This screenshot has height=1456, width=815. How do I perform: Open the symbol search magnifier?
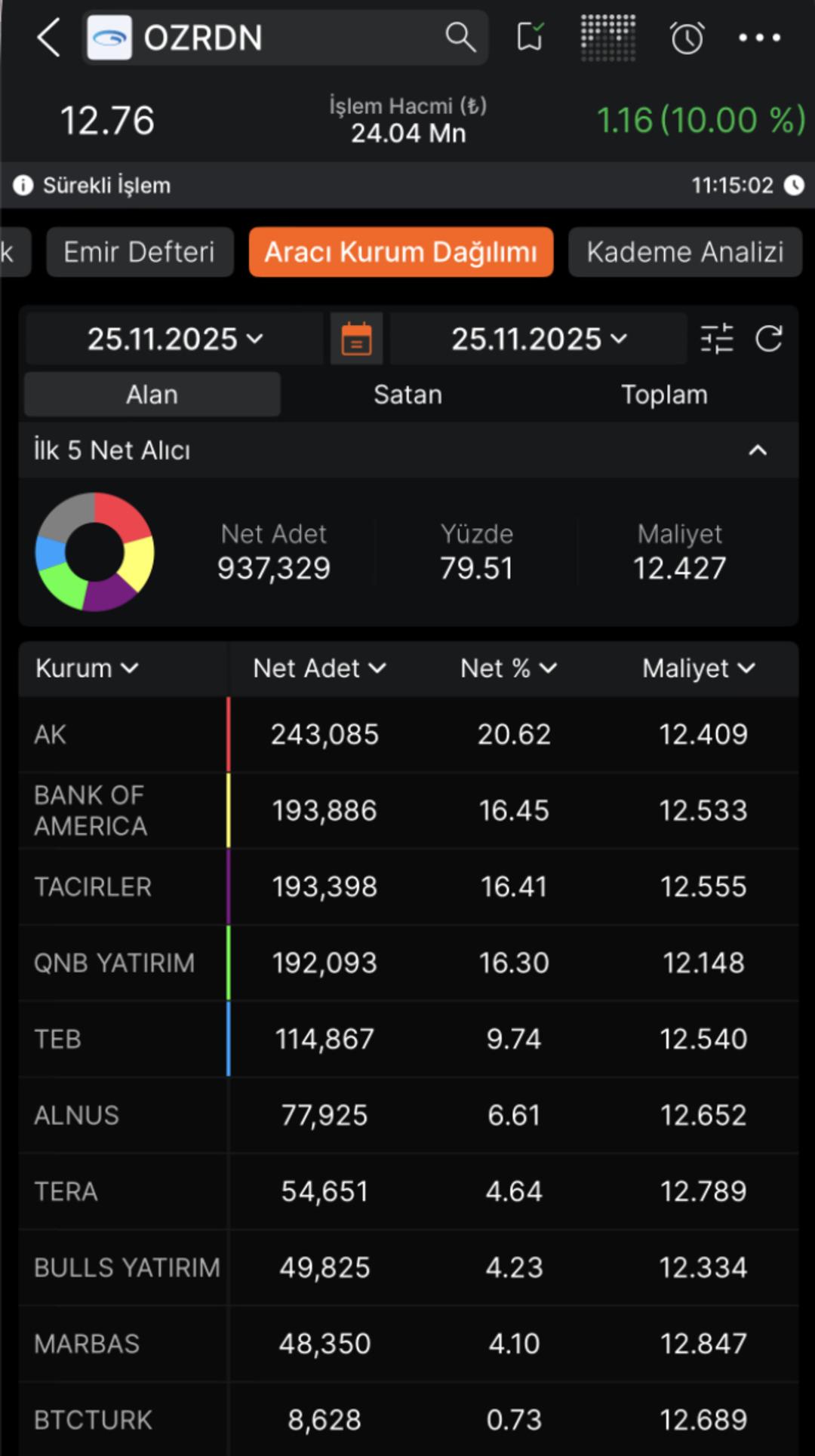pos(460,37)
